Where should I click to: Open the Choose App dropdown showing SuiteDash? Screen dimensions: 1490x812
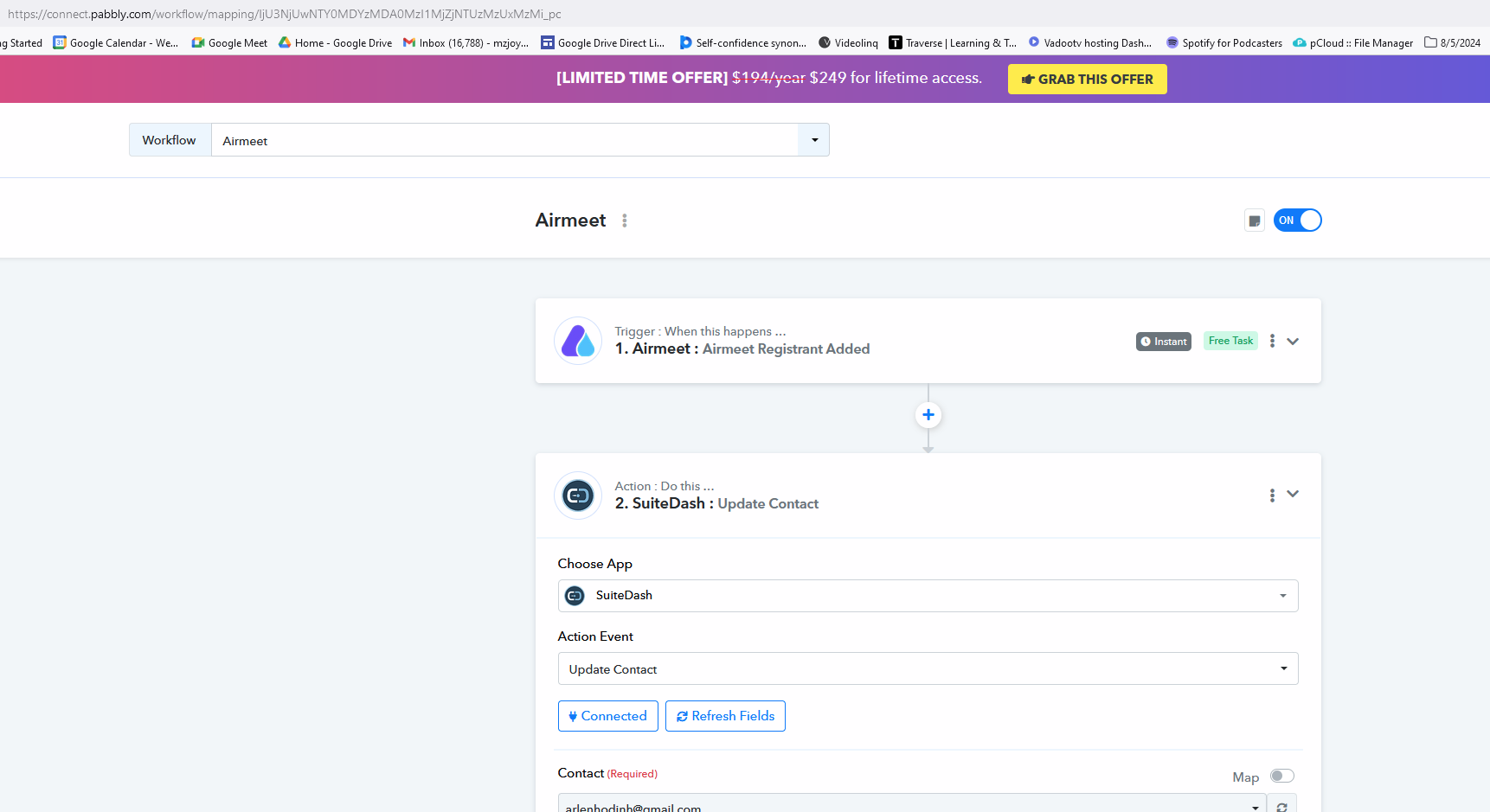pyautogui.click(x=928, y=596)
